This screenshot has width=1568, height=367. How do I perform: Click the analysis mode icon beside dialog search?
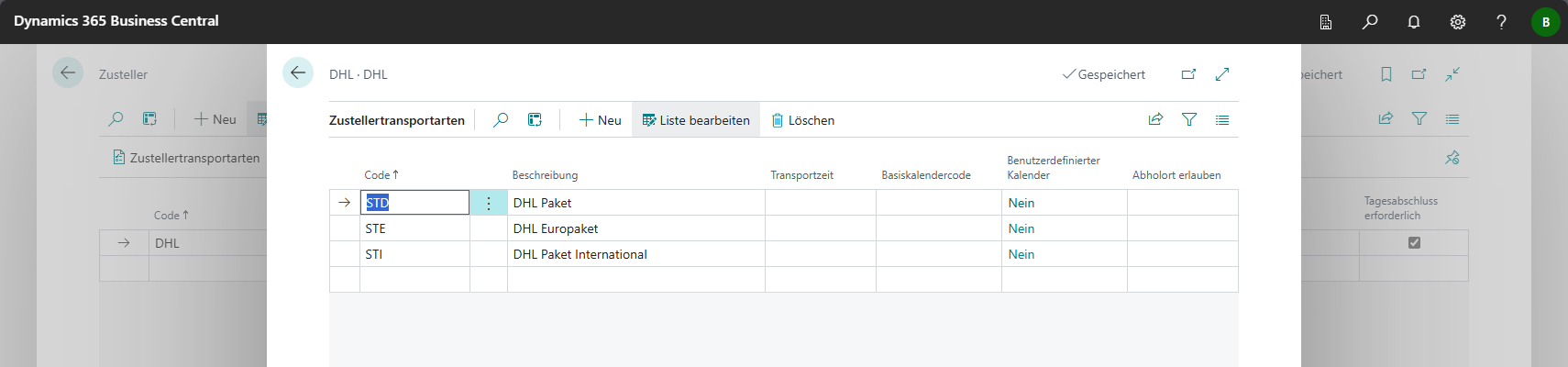pos(535,120)
